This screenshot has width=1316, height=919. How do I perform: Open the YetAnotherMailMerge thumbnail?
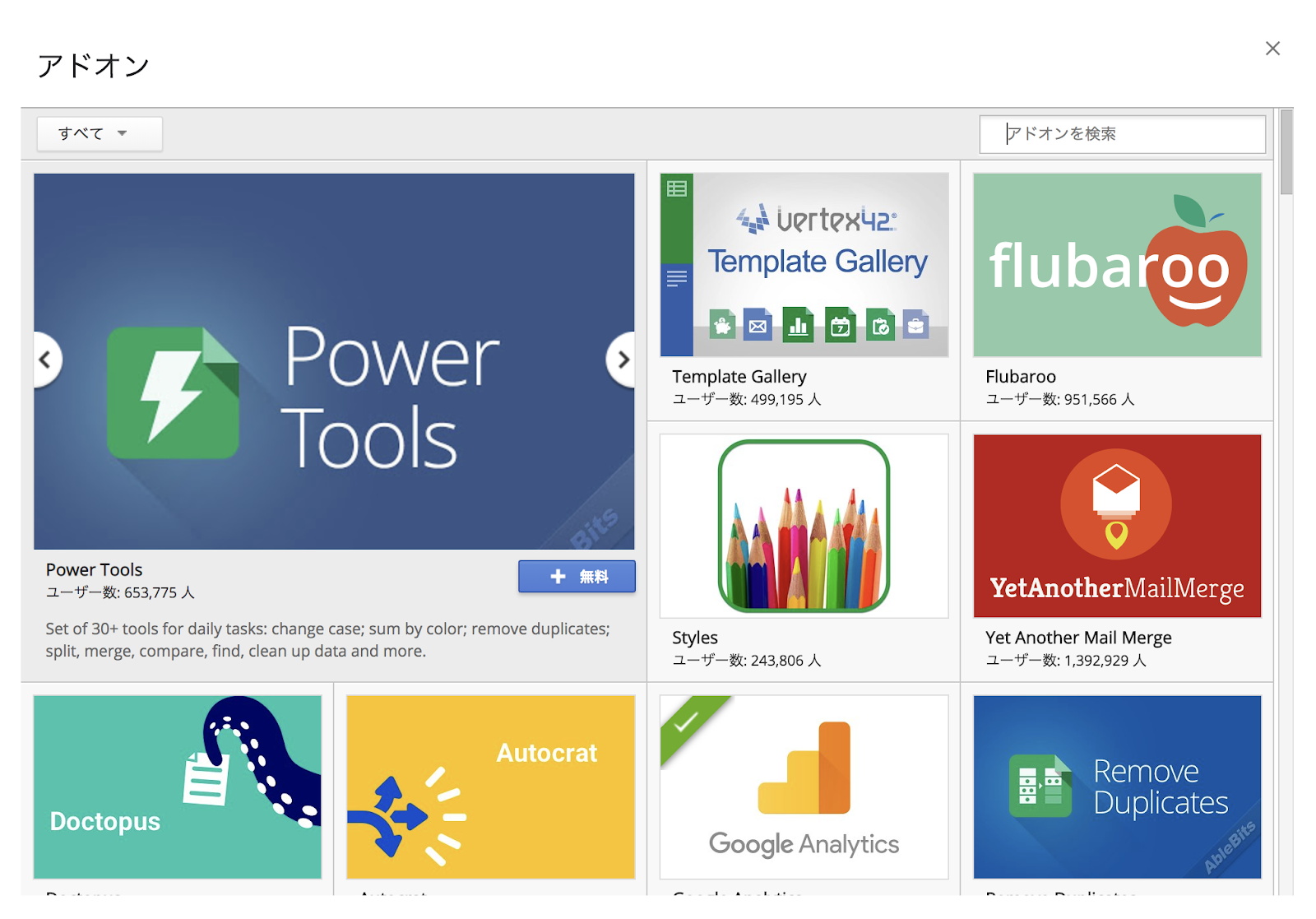[1117, 526]
